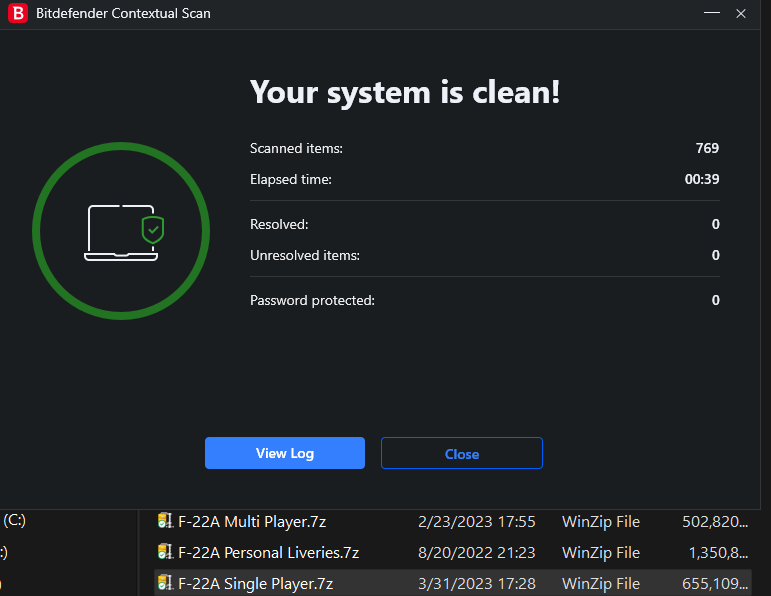Image resolution: width=771 pixels, height=596 pixels.
Task: Close the scan window with the X
Action: tap(741, 13)
